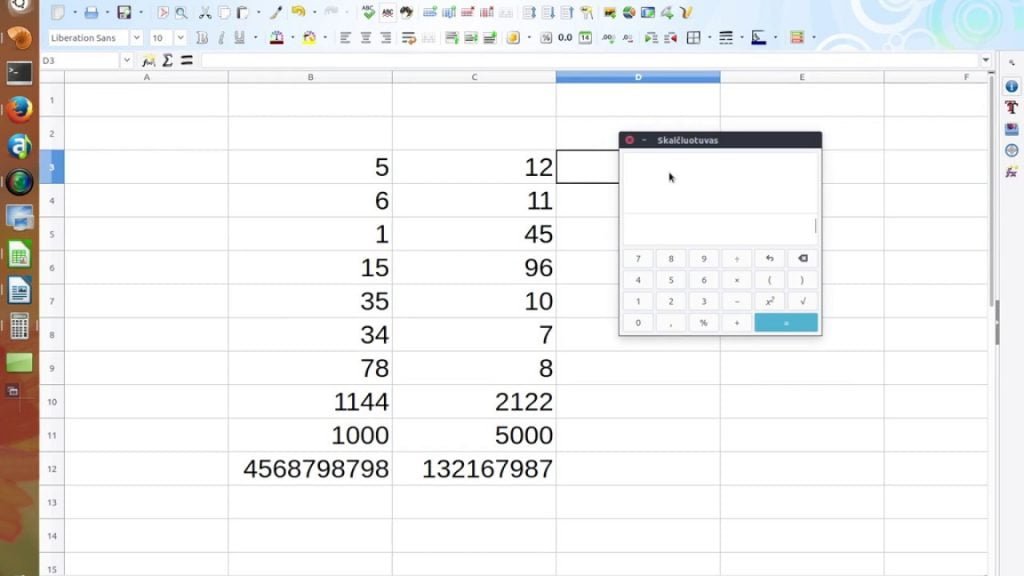The height and width of the screenshot is (576, 1024).
Task: Format cell as number 0.0
Action: [x=565, y=38]
